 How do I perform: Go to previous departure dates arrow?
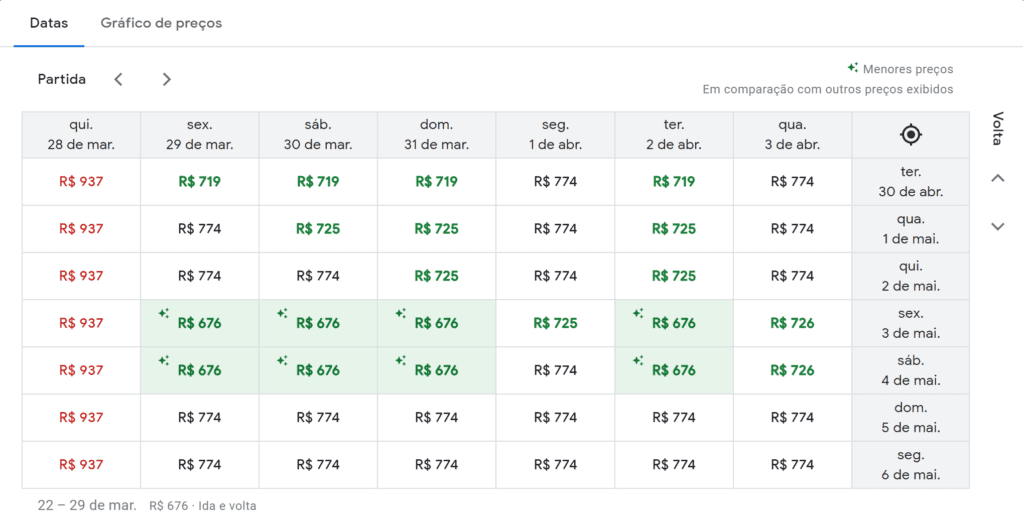[118, 79]
